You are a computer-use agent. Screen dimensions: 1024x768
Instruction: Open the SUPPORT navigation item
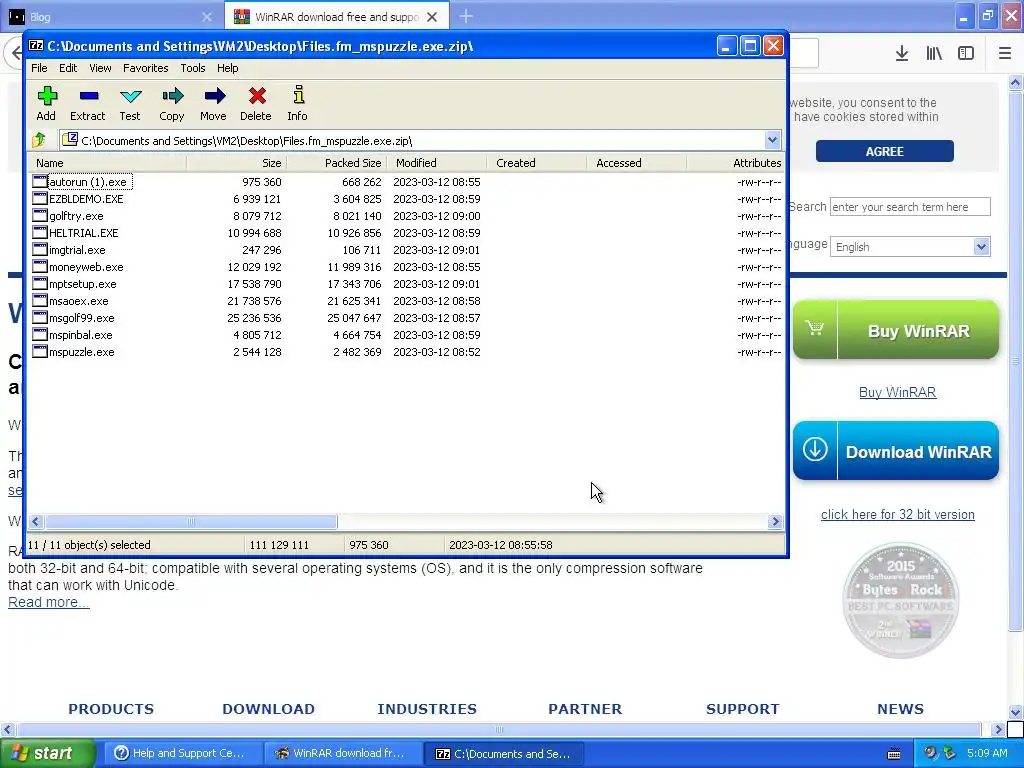[x=743, y=709]
